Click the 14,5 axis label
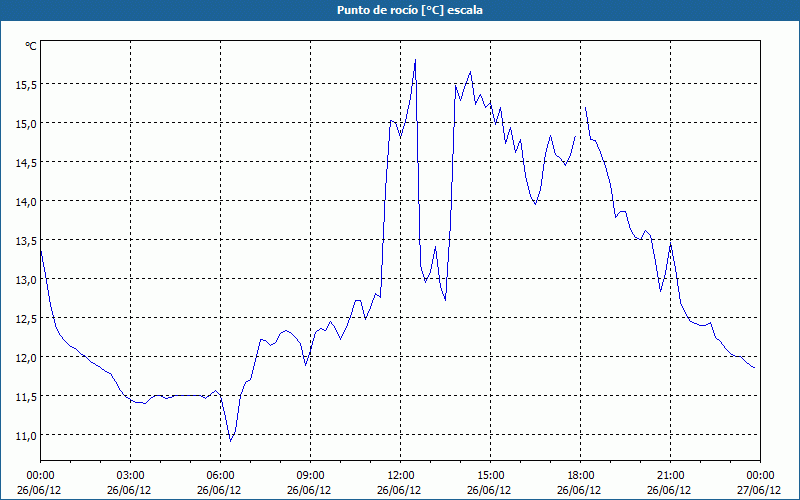Viewport: 800px width, 500px height. pos(26,163)
